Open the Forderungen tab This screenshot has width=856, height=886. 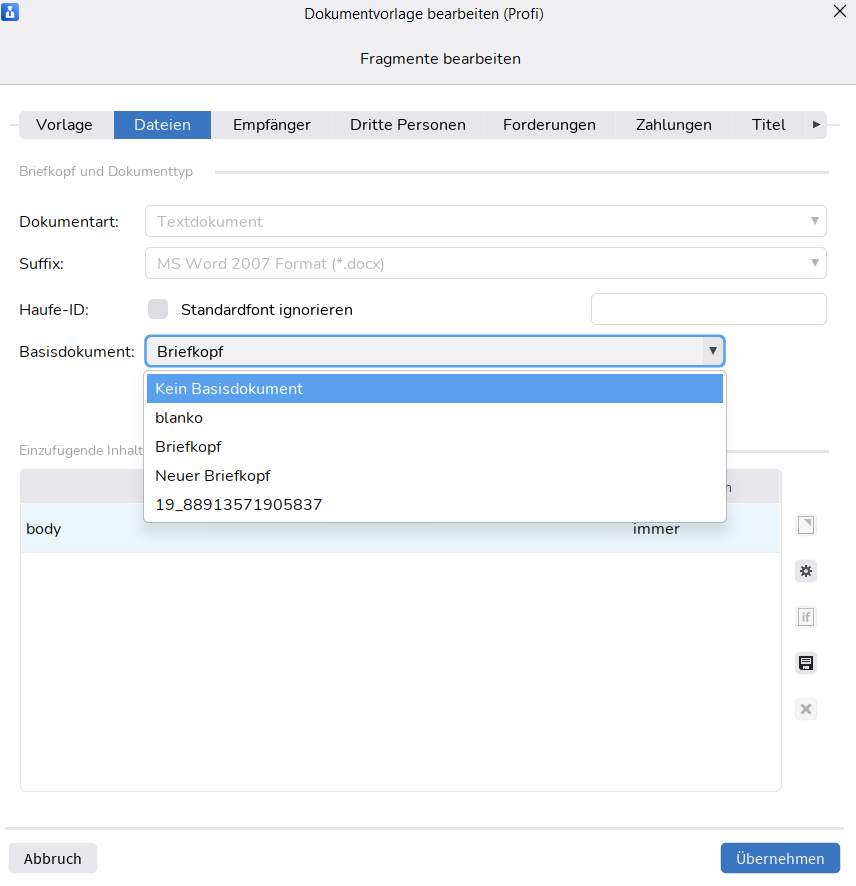[549, 125]
